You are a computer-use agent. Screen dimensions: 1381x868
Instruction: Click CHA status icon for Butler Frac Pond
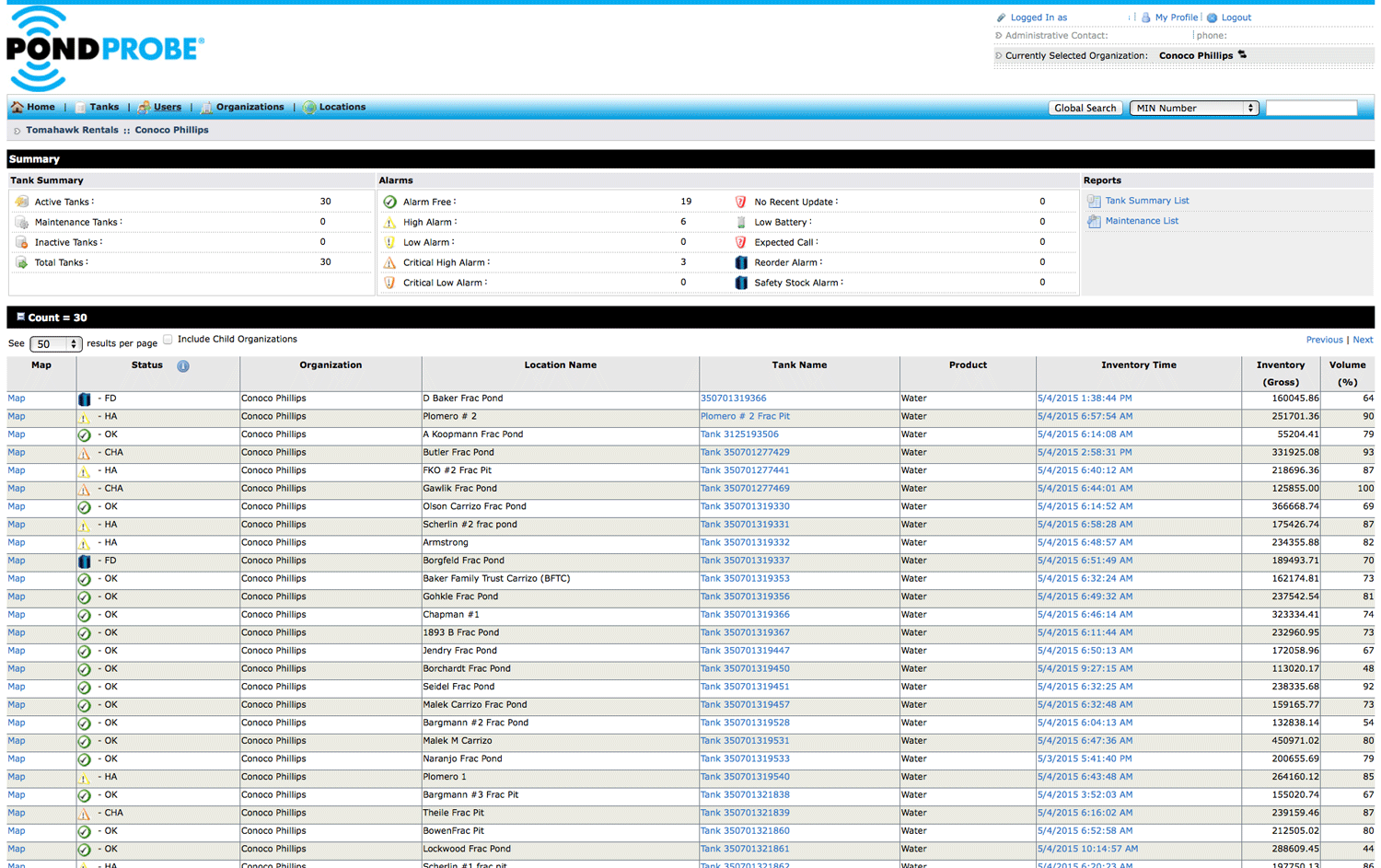84,453
